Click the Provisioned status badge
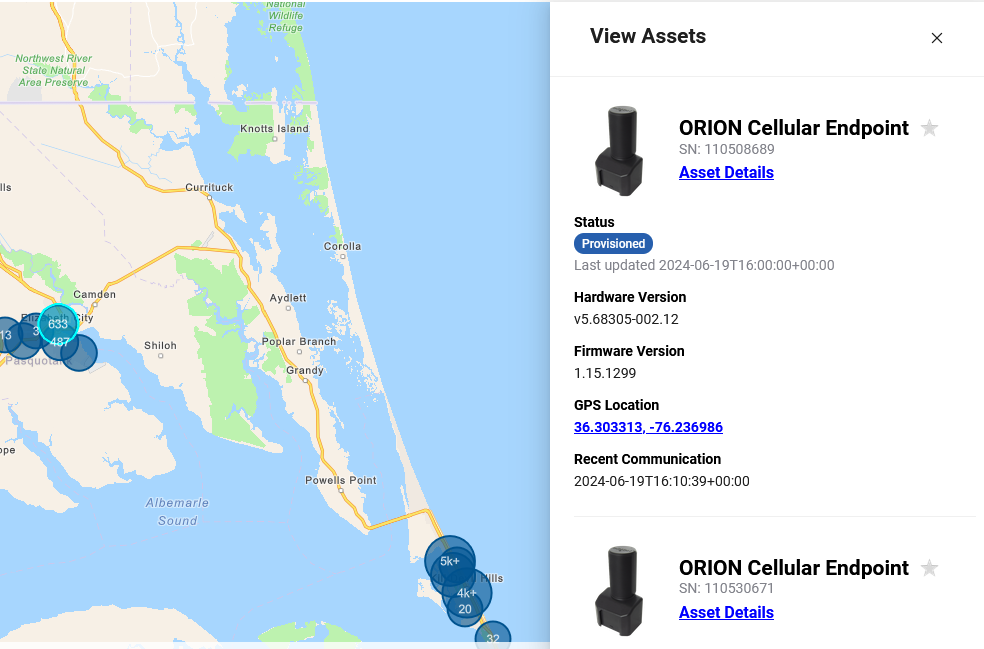Screen dimensions: 984x649 coord(613,243)
